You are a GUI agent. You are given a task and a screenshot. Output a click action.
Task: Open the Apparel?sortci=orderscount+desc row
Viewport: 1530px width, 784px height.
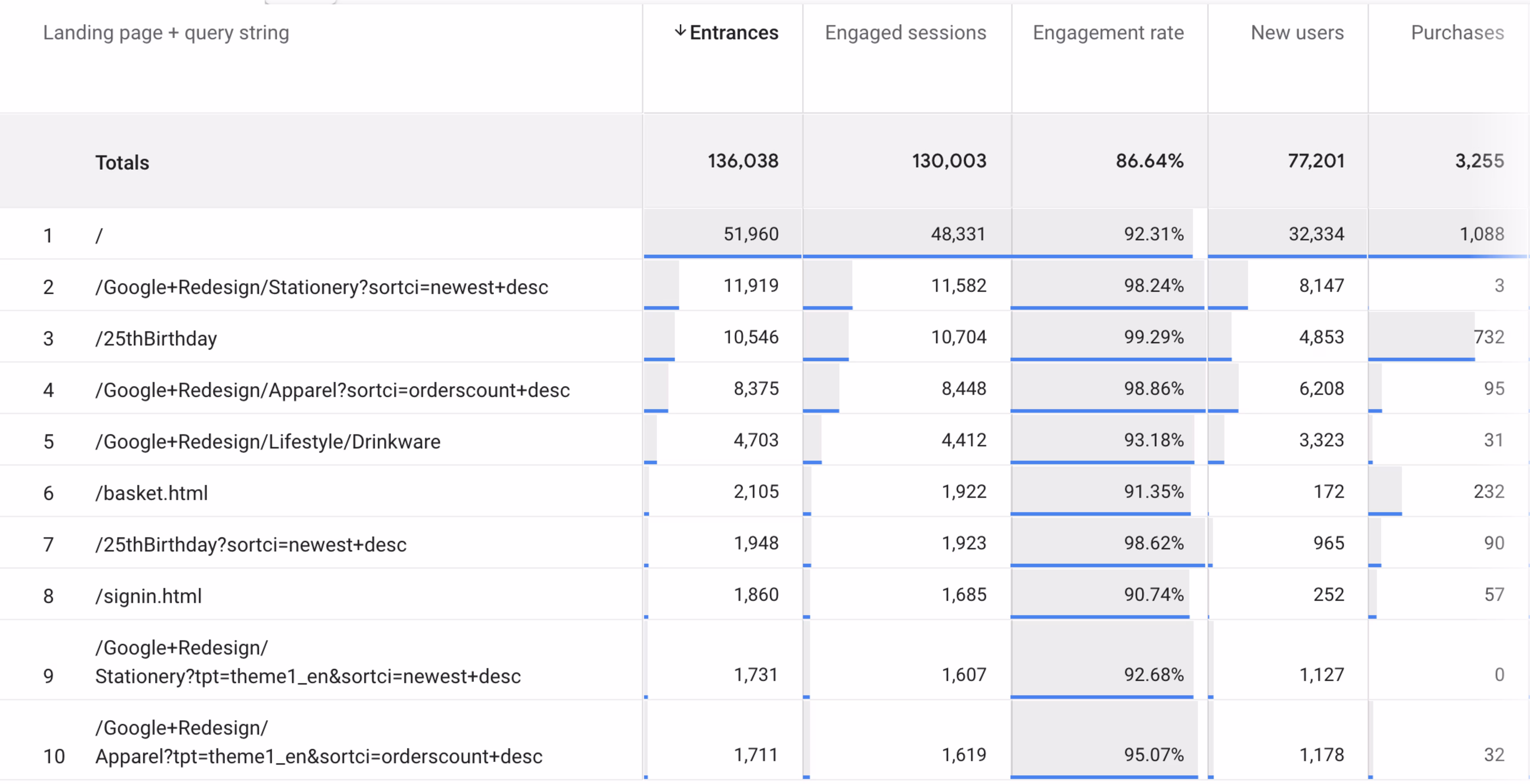click(x=332, y=390)
